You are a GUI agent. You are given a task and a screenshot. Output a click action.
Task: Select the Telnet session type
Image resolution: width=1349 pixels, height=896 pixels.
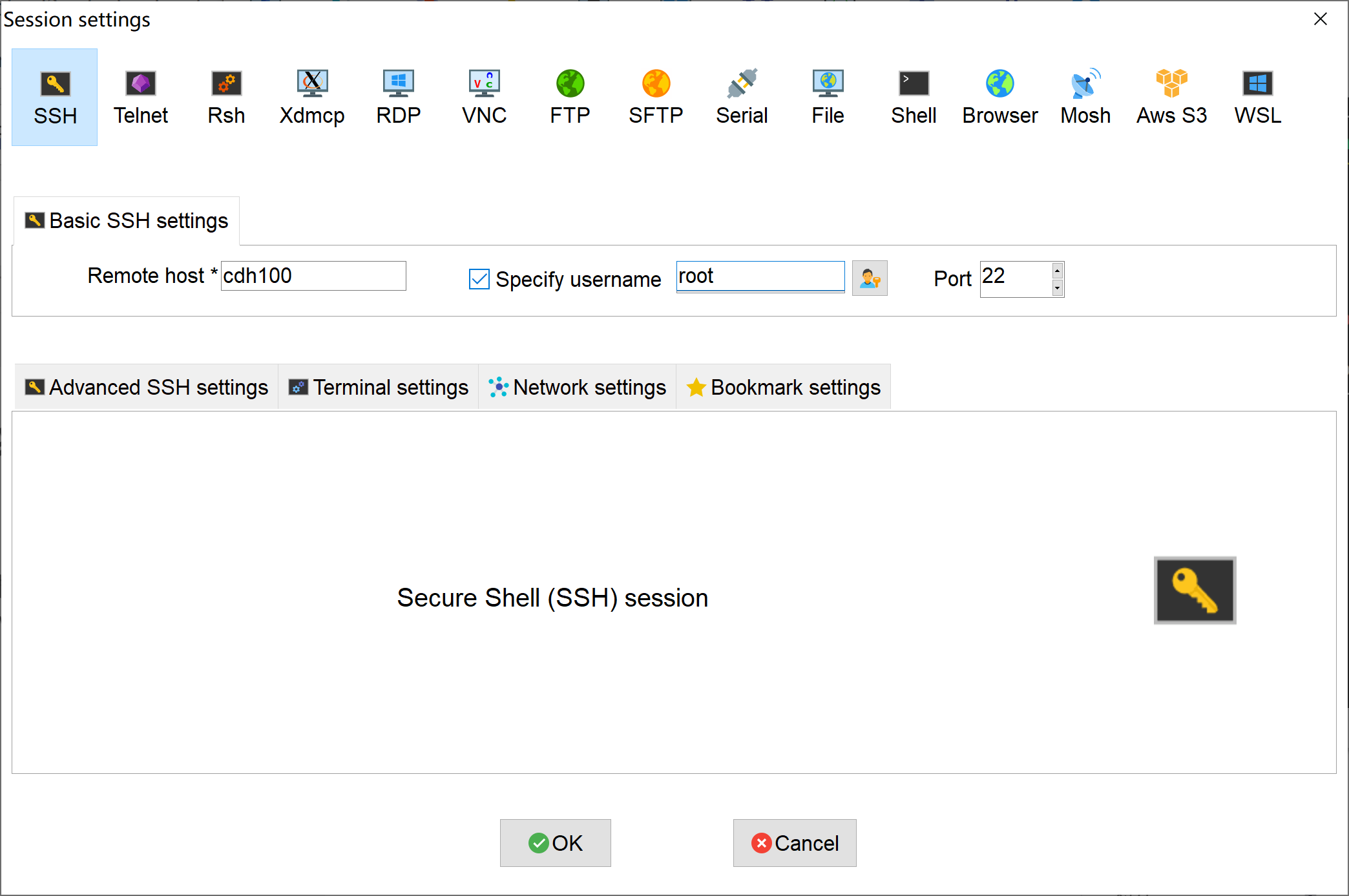coord(141,97)
